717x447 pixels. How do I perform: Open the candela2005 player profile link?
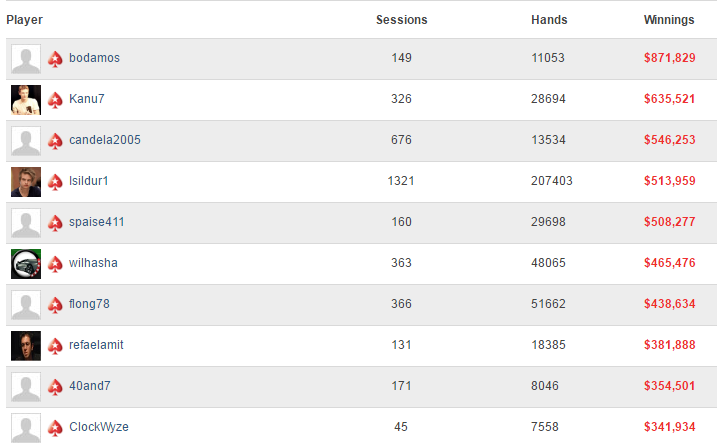coord(105,140)
